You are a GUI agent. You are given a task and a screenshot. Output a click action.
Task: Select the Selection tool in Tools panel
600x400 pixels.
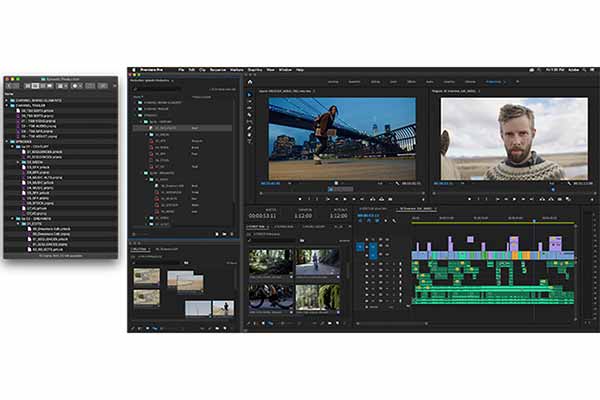(x=250, y=94)
